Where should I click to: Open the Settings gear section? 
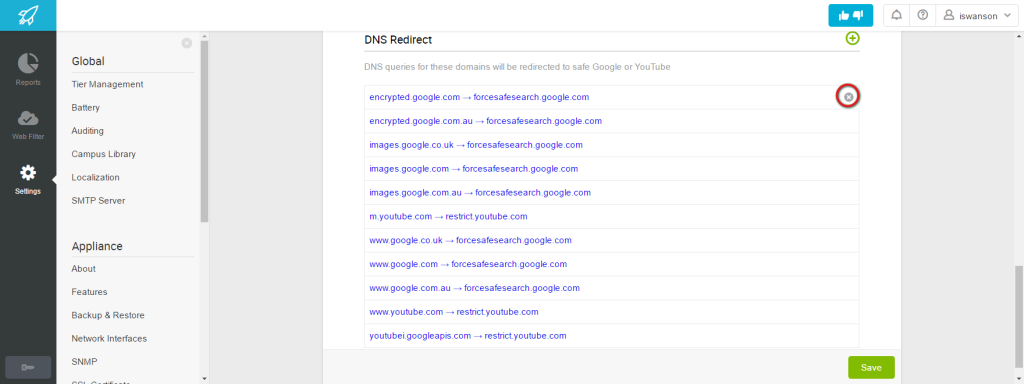pos(28,180)
